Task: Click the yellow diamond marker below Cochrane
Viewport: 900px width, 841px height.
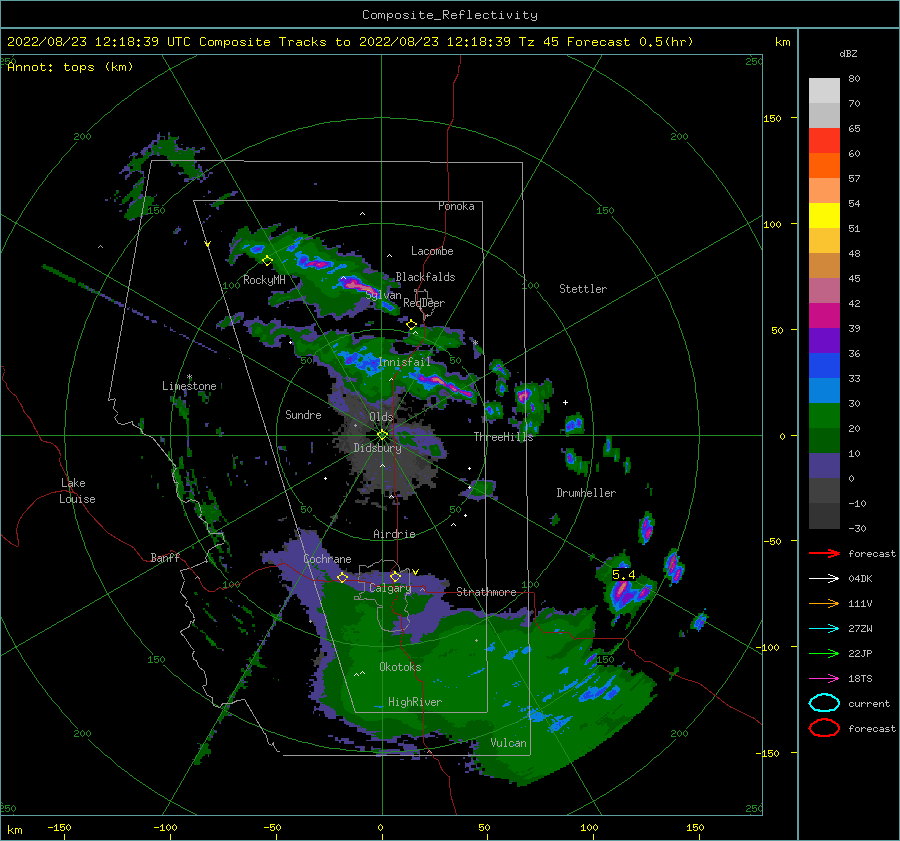Action: (342, 577)
